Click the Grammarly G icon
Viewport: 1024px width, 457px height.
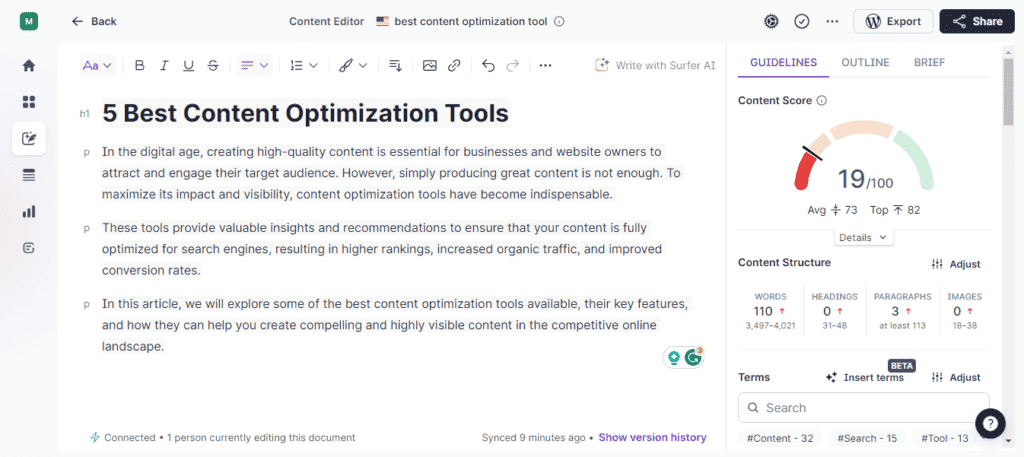pyautogui.click(x=693, y=357)
